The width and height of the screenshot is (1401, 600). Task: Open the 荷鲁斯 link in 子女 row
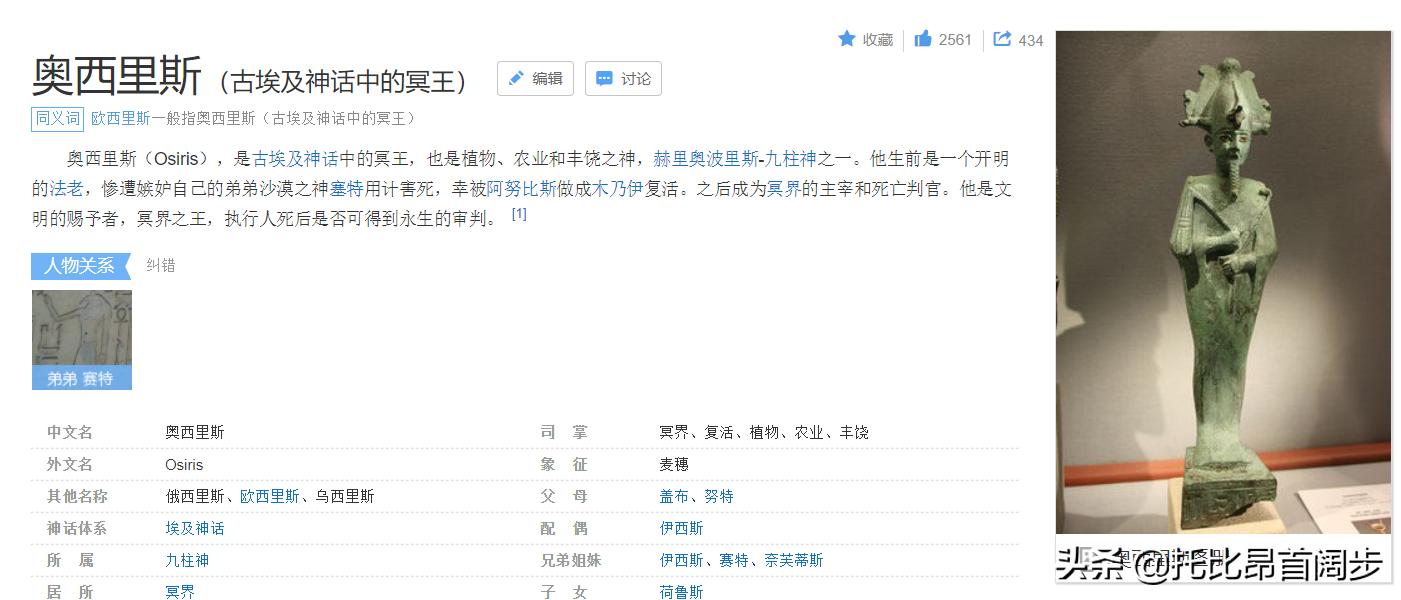(x=681, y=591)
